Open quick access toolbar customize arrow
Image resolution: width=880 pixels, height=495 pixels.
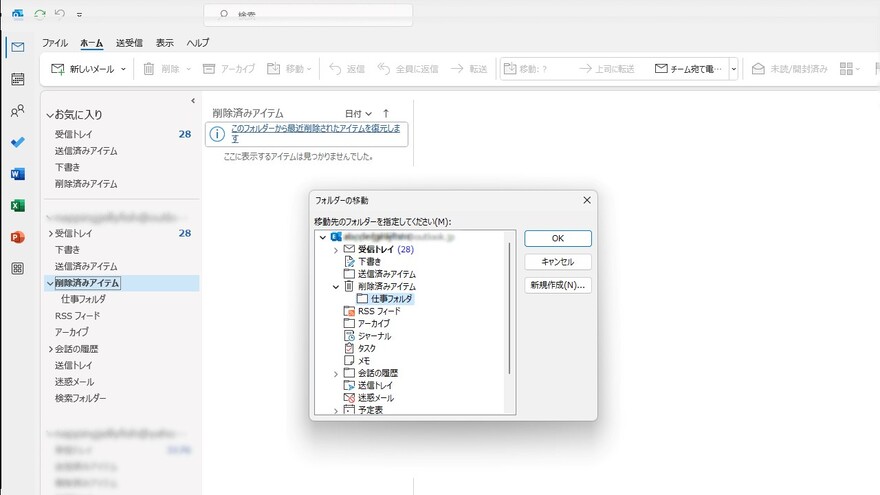(79, 15)
